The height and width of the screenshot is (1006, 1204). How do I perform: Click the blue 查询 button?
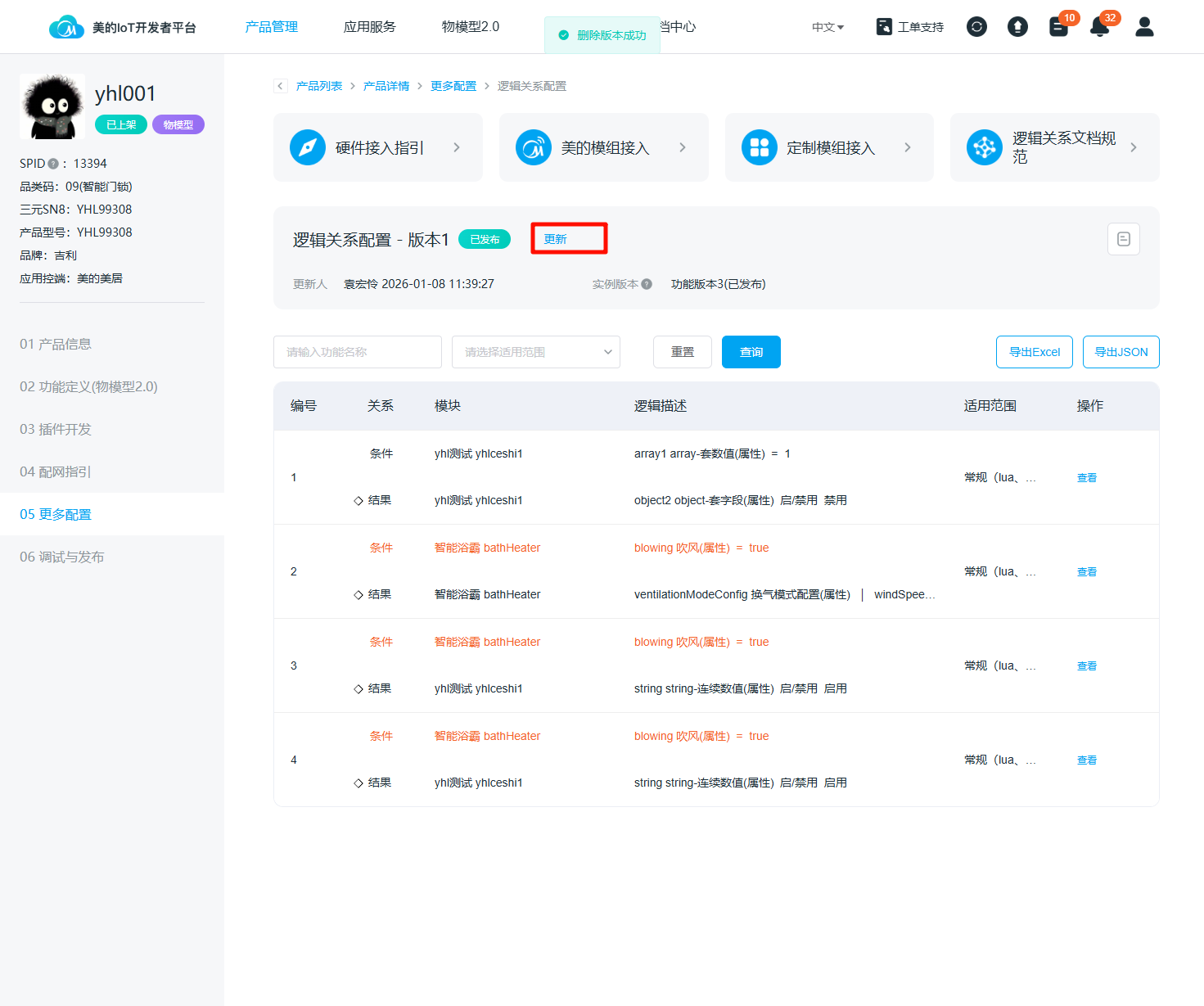tap(751, 352)
